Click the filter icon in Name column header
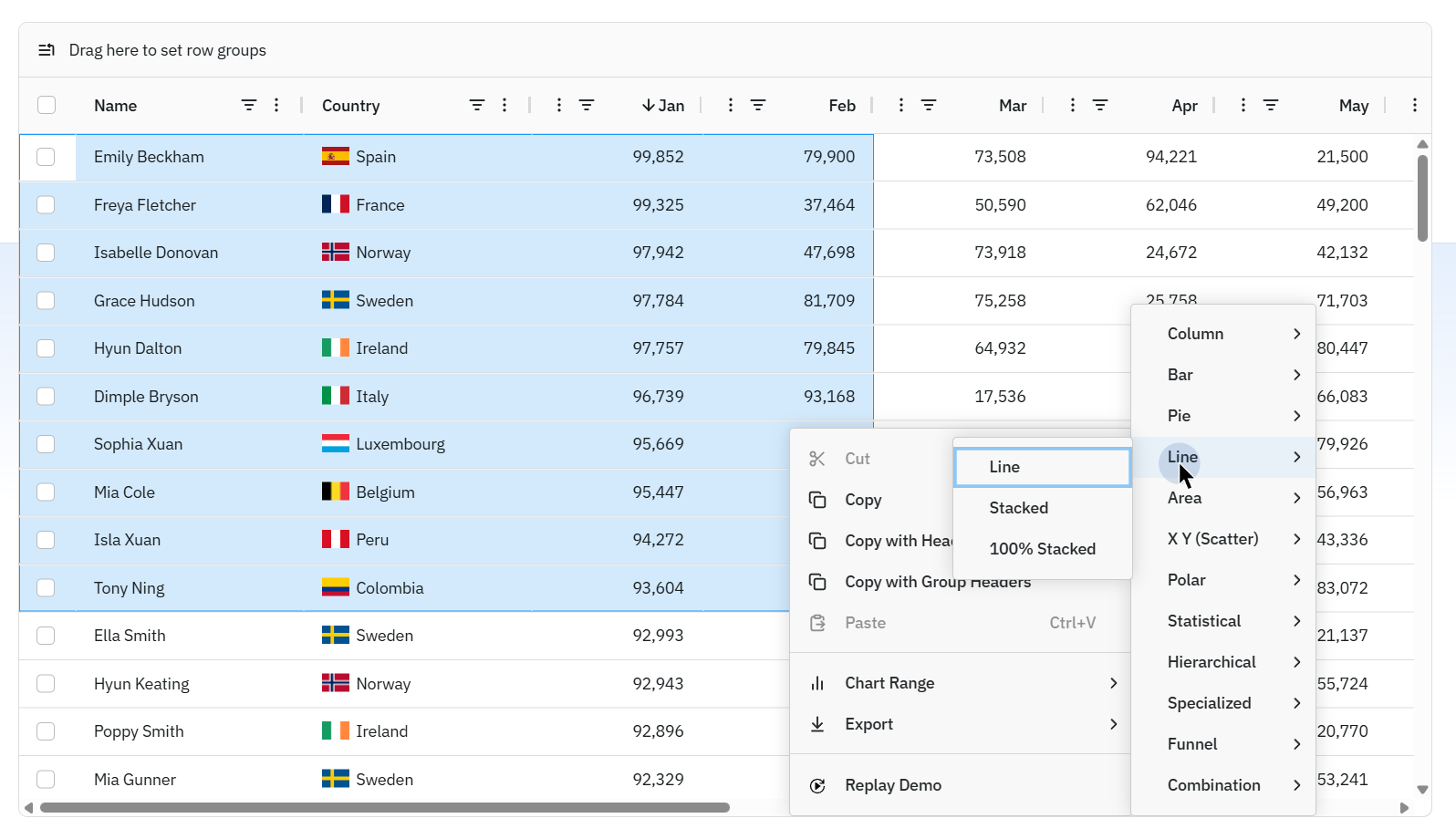This screenshot has width=1456, height=839. pyautogui.click(x=248, y=106)
